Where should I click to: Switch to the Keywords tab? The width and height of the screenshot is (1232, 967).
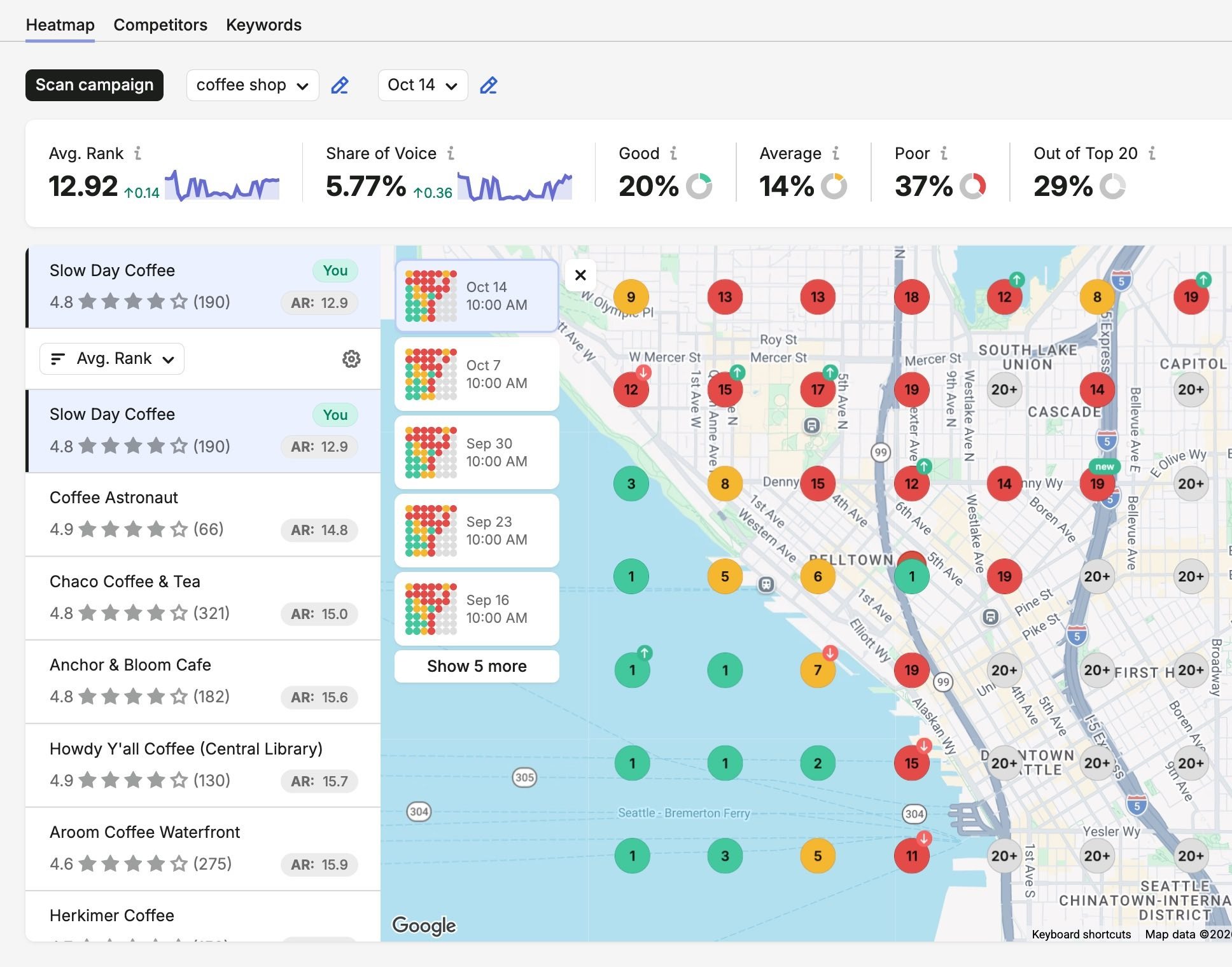(263, 25)
